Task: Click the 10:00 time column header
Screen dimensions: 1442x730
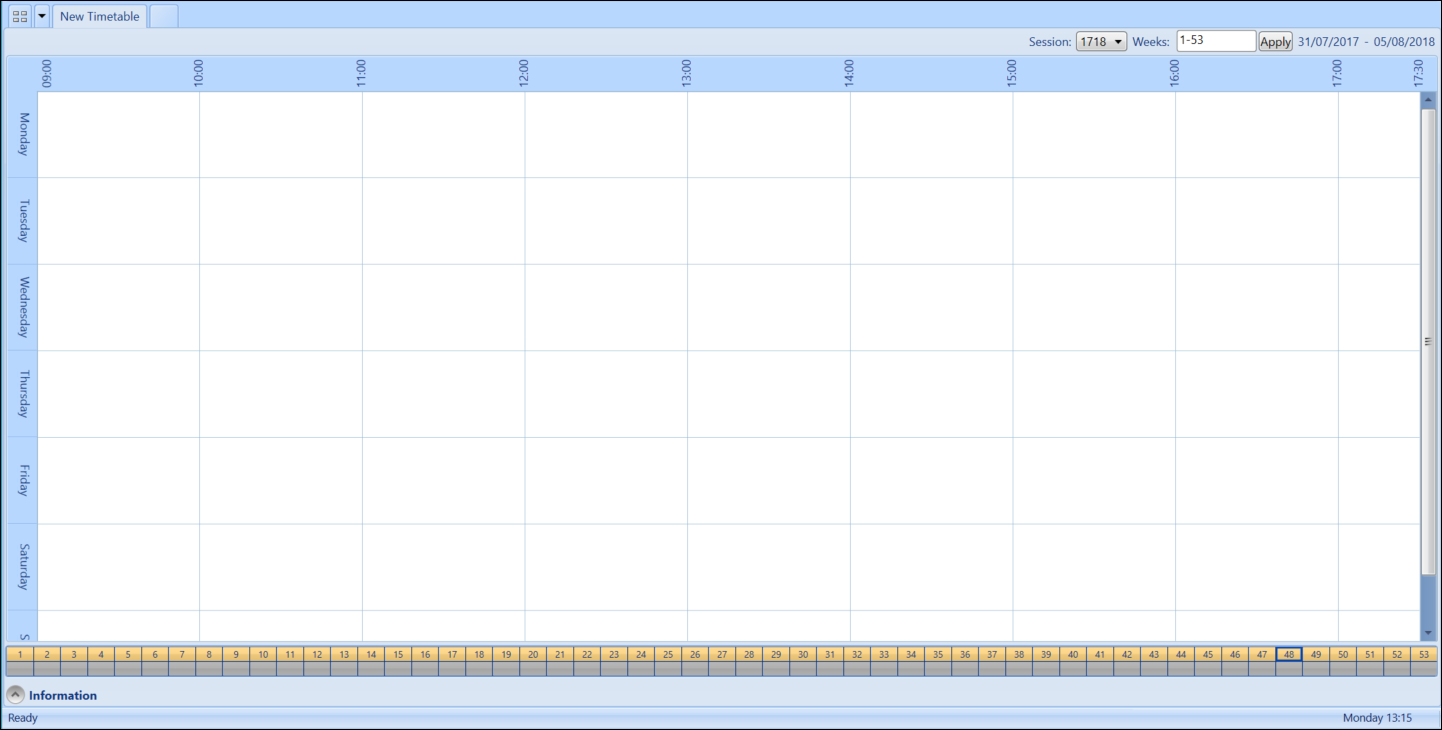Action: [198, 74]
